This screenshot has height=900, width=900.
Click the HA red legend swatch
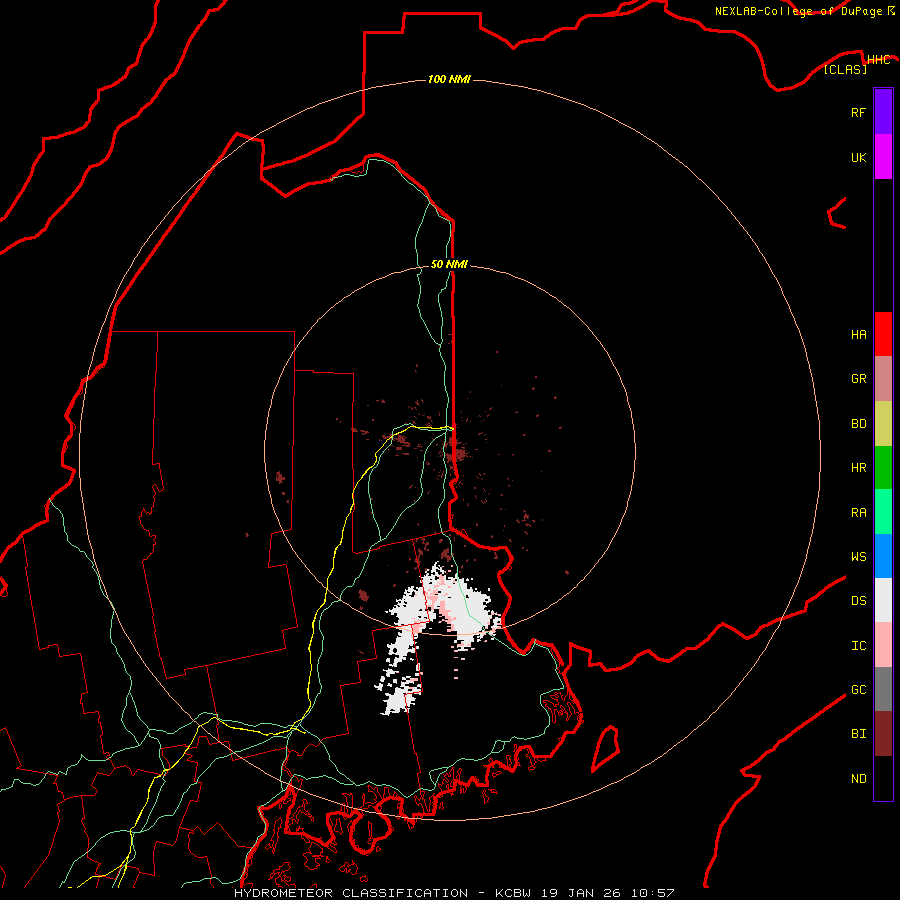(883, 334)
